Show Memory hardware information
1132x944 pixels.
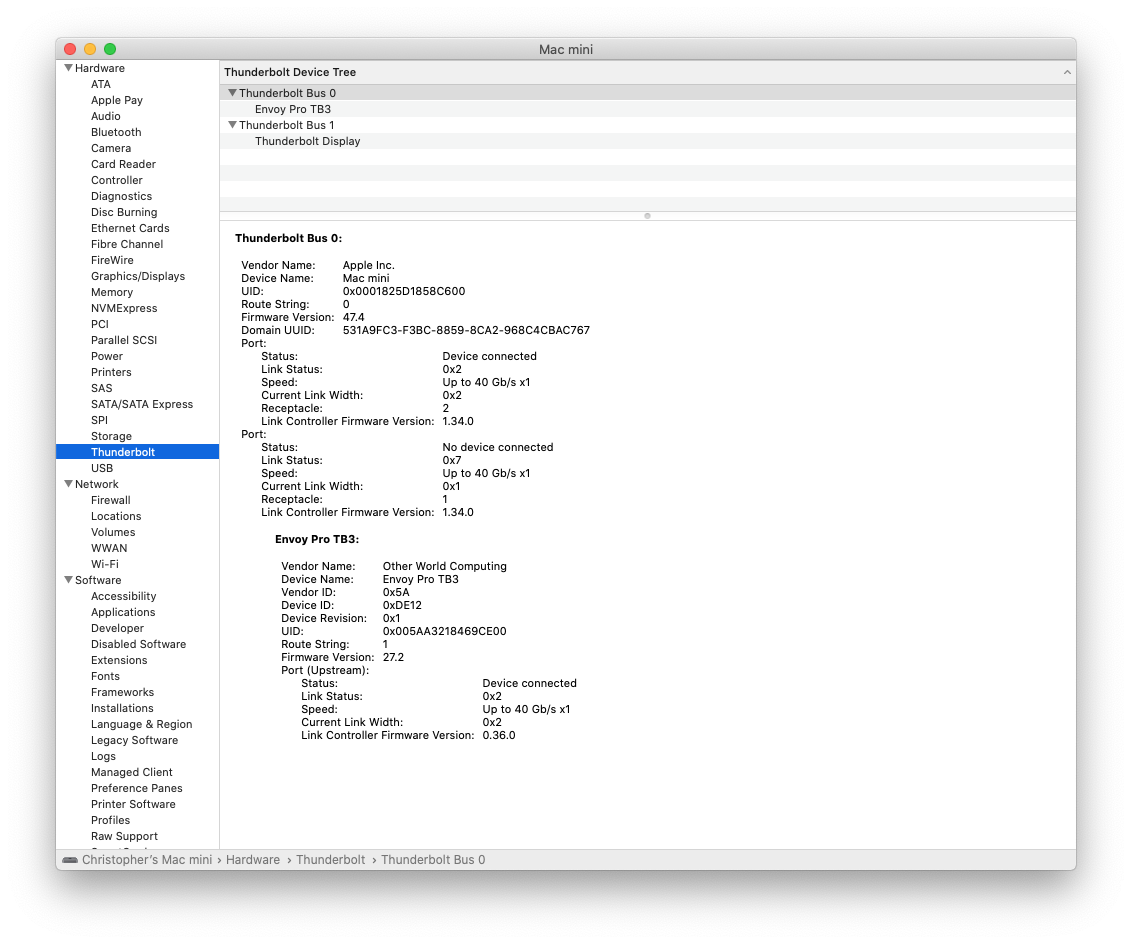[112, 292]
